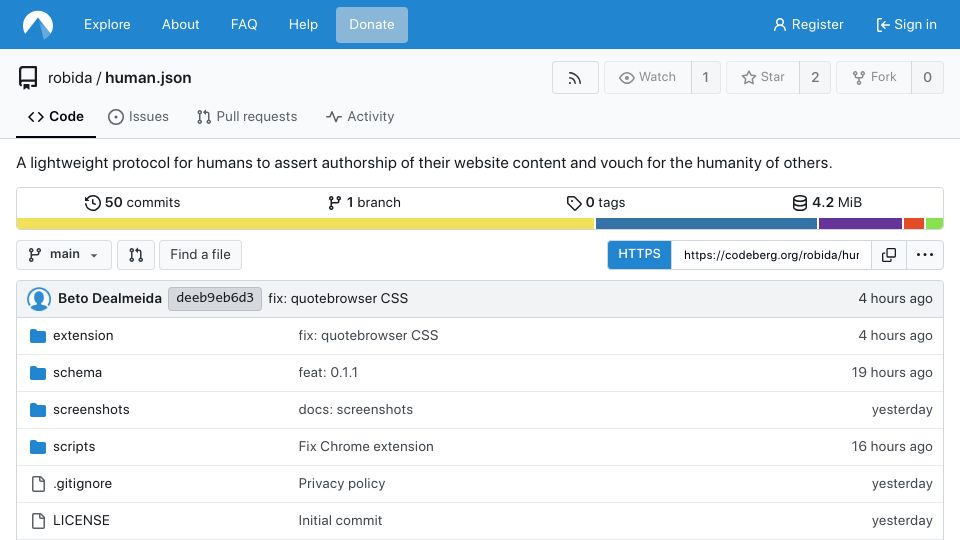
Task: Click the Find a file button
Action: [x=200, y=255]
